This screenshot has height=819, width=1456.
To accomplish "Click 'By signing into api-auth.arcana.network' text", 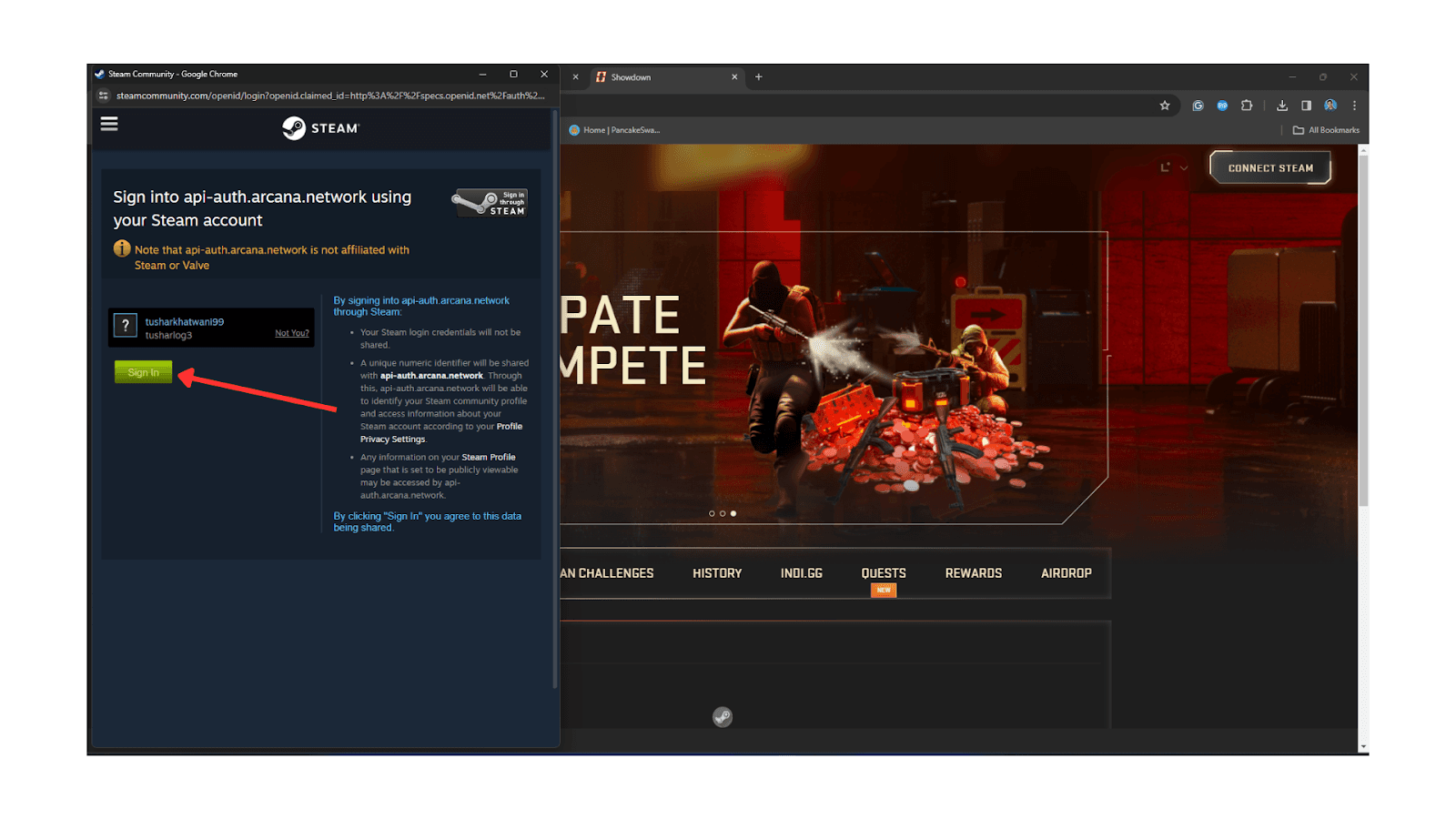I will 421,306.
